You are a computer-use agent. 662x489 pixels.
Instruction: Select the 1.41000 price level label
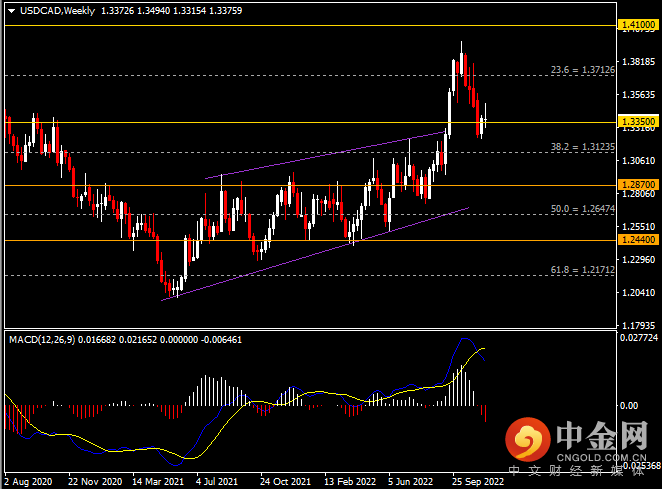(x=637, y=25)
